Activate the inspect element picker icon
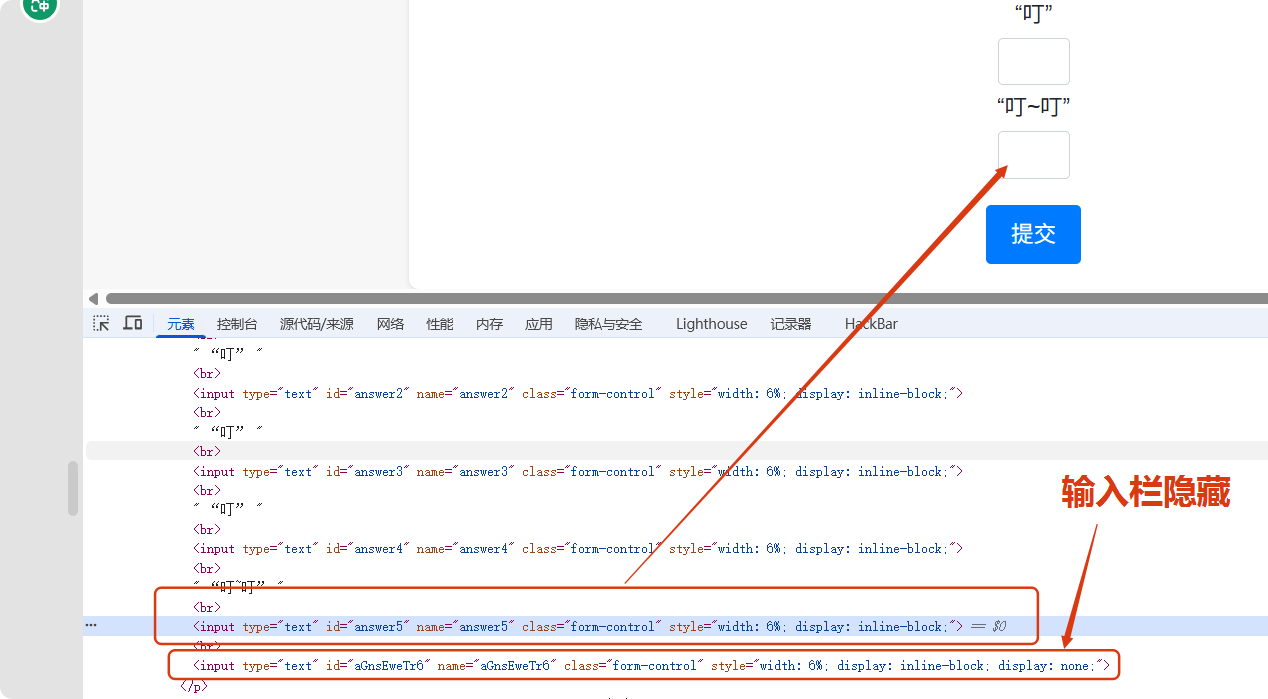This screenshot has width=1268, height=699. pos(101,323)
